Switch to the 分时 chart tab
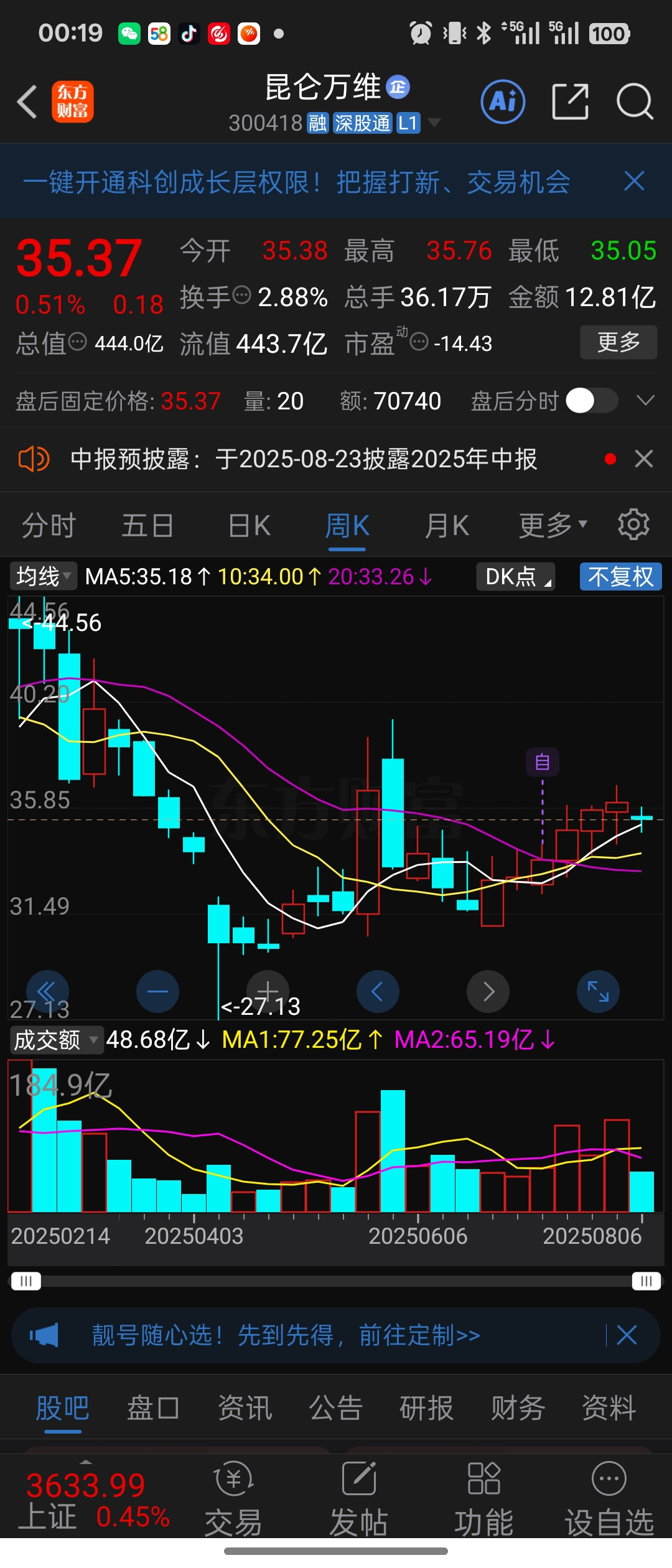The height and width of the screenshot is (1568, 672). (x=49, y=526)
